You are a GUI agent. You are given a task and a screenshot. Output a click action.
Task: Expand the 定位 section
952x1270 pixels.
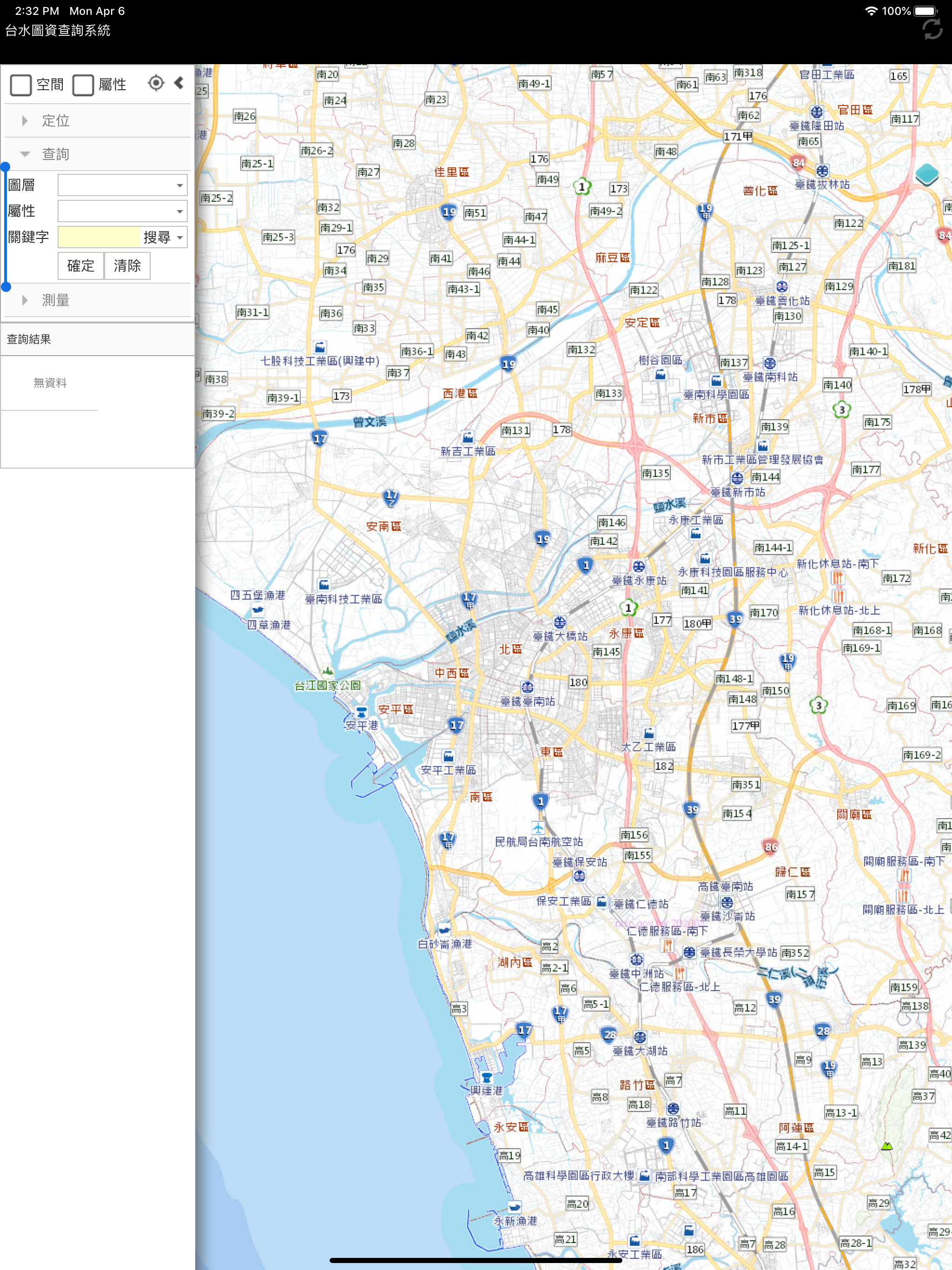click(98, 120)
